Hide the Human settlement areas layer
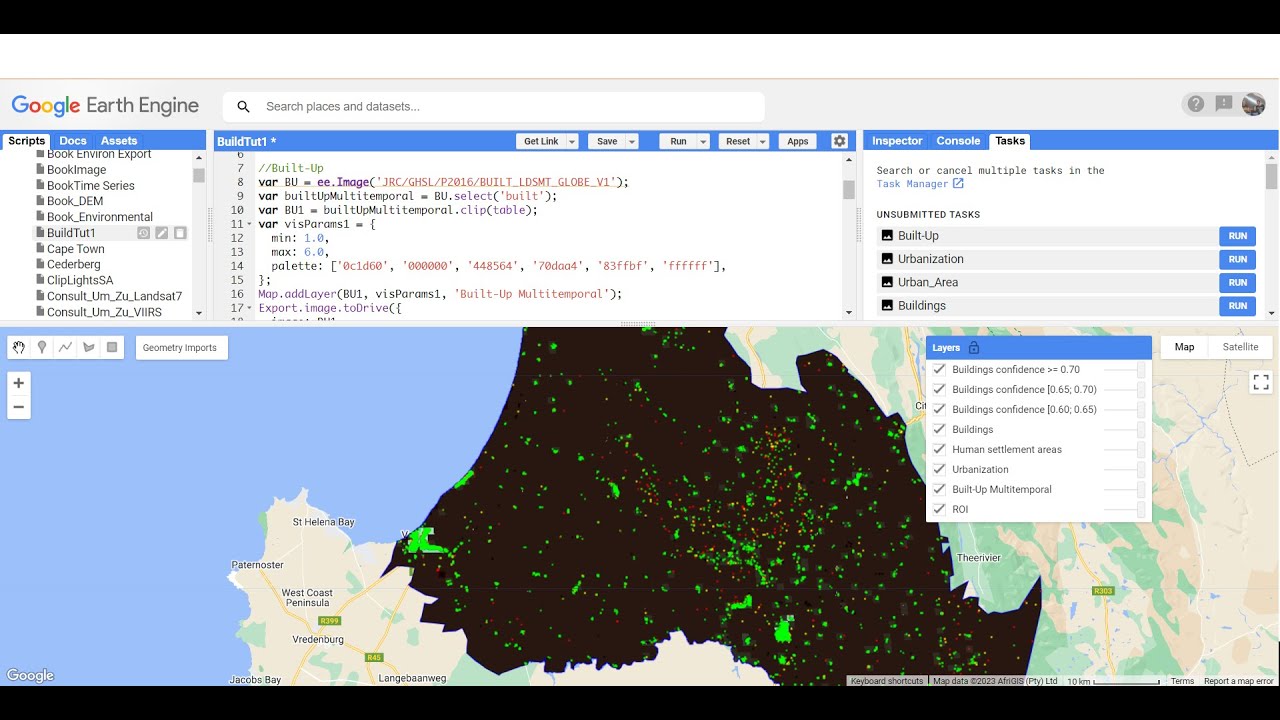The height and width of the screenshot is (720, 1280). click(x=939, y=449)
